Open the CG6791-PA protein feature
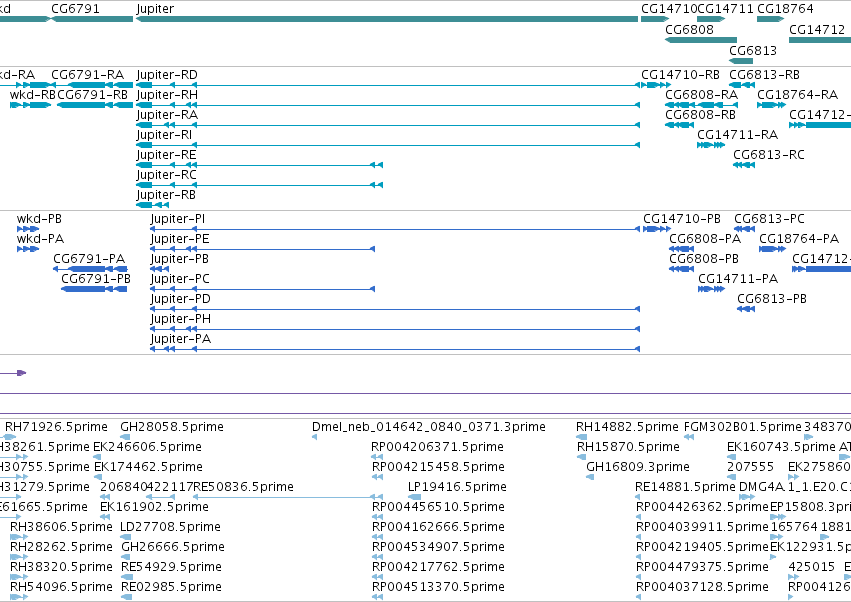The width and height of the screenshot is (851, 602). point(90,269)
